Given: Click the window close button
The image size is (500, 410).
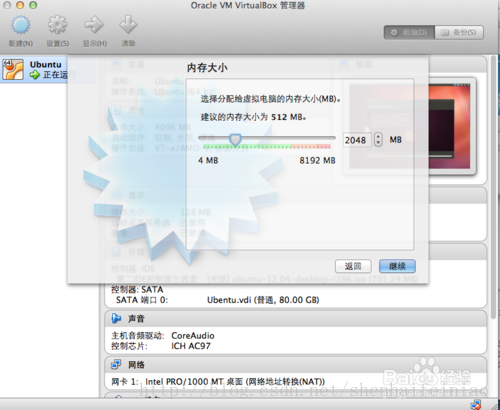Looking at the screenshot, I should [x=7, y=5].
